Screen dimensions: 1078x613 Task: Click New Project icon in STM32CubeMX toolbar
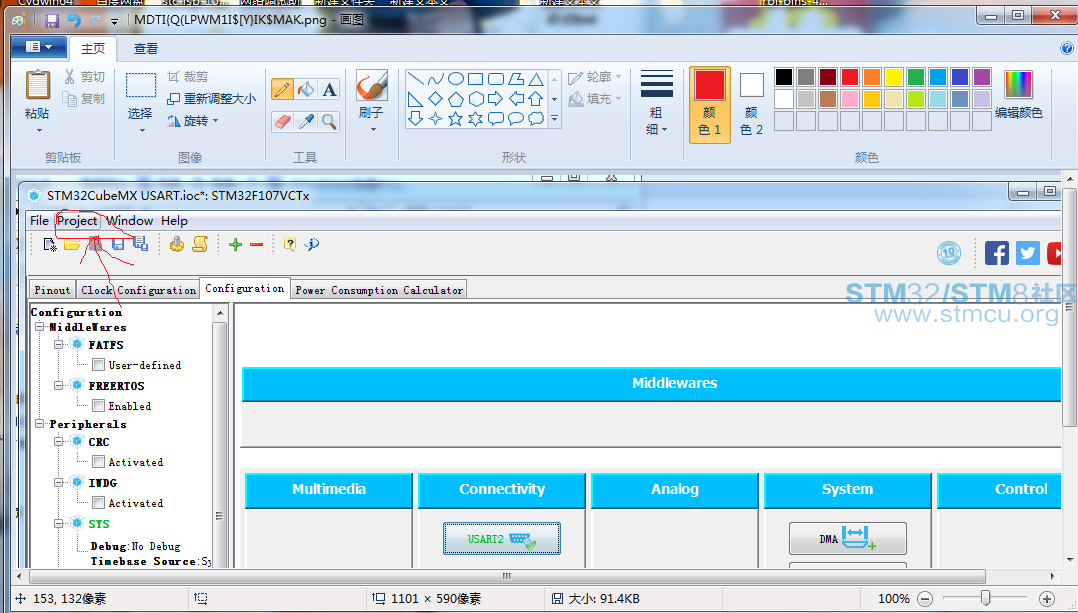point(50,245)
